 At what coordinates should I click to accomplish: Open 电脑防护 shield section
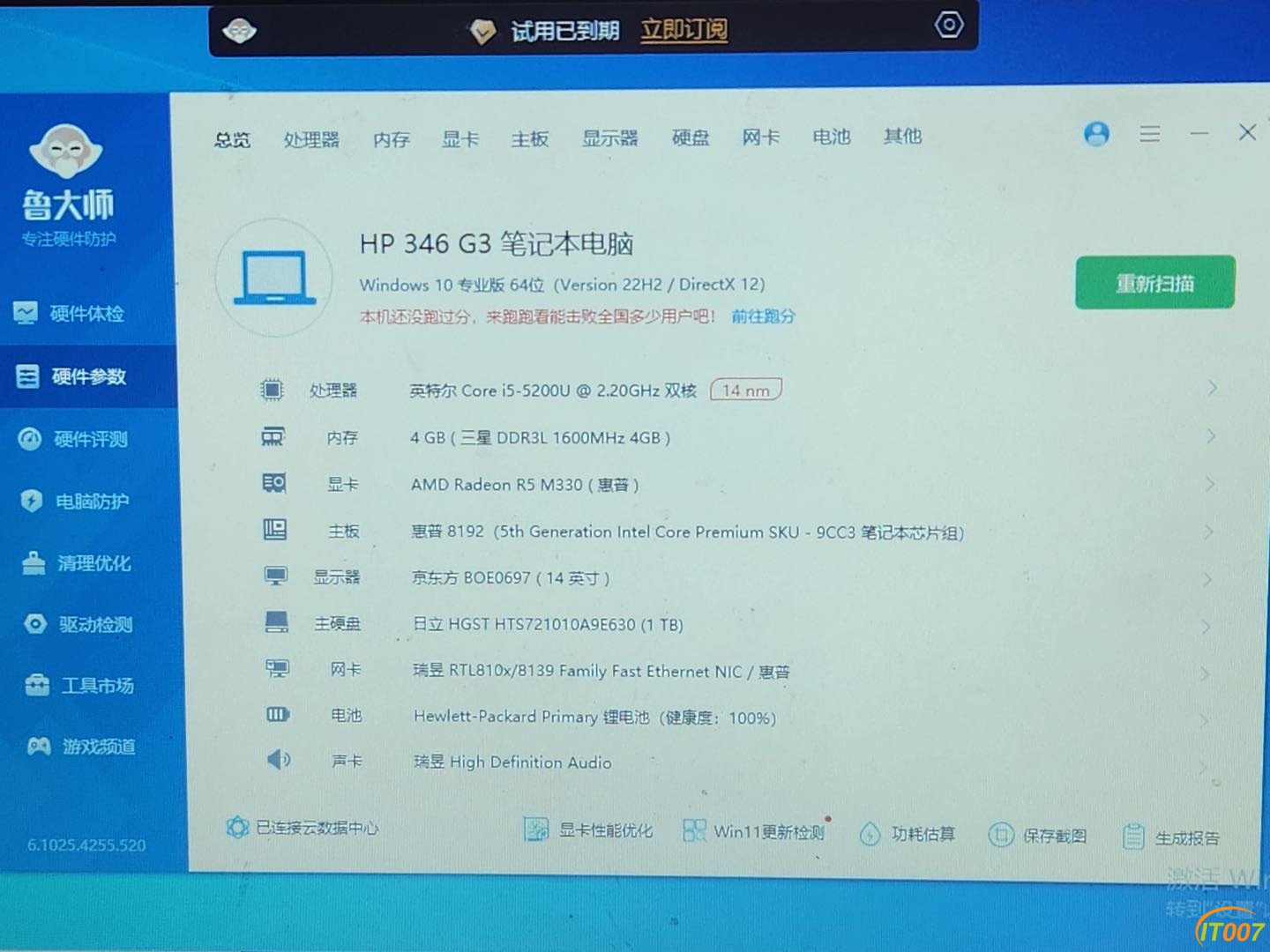[x=75, y=501]
